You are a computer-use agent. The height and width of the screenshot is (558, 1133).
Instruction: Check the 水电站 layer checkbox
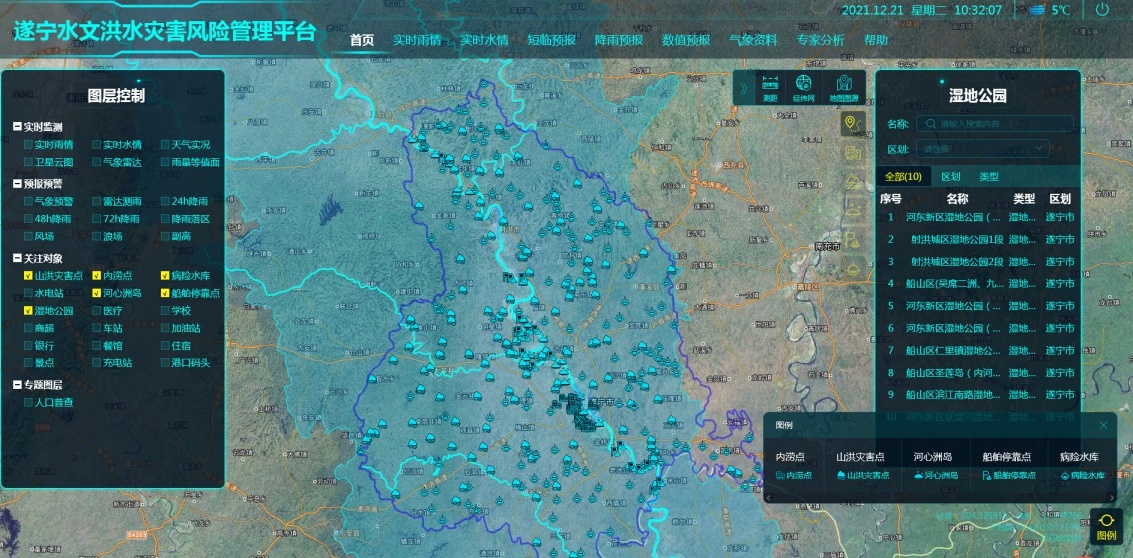[29, 294]
